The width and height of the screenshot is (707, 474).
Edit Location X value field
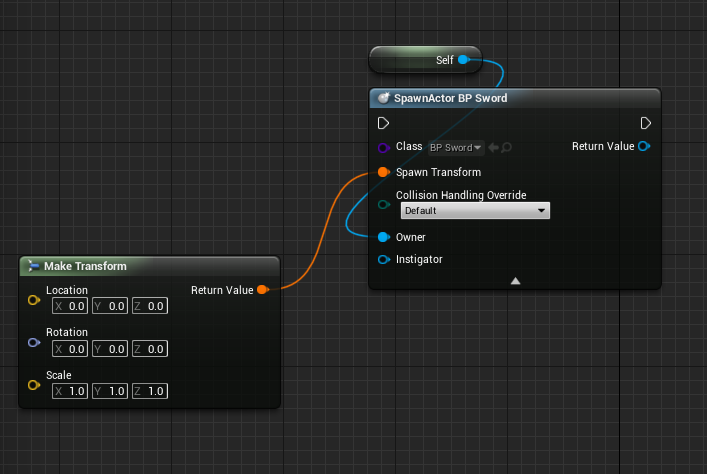[x=70, y=306]
